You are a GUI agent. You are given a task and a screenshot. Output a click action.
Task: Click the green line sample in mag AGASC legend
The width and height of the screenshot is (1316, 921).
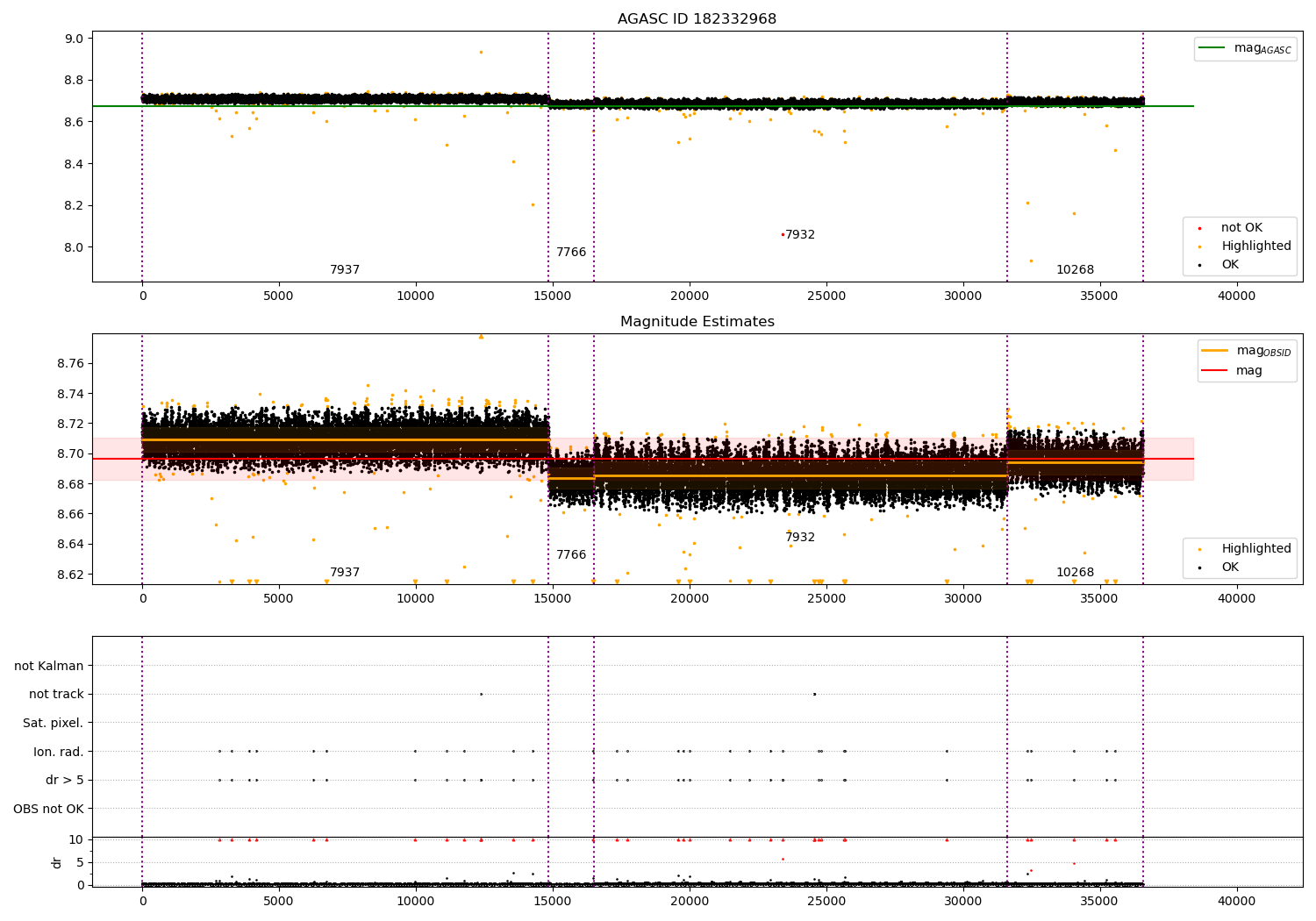[x=1212, y=48]
